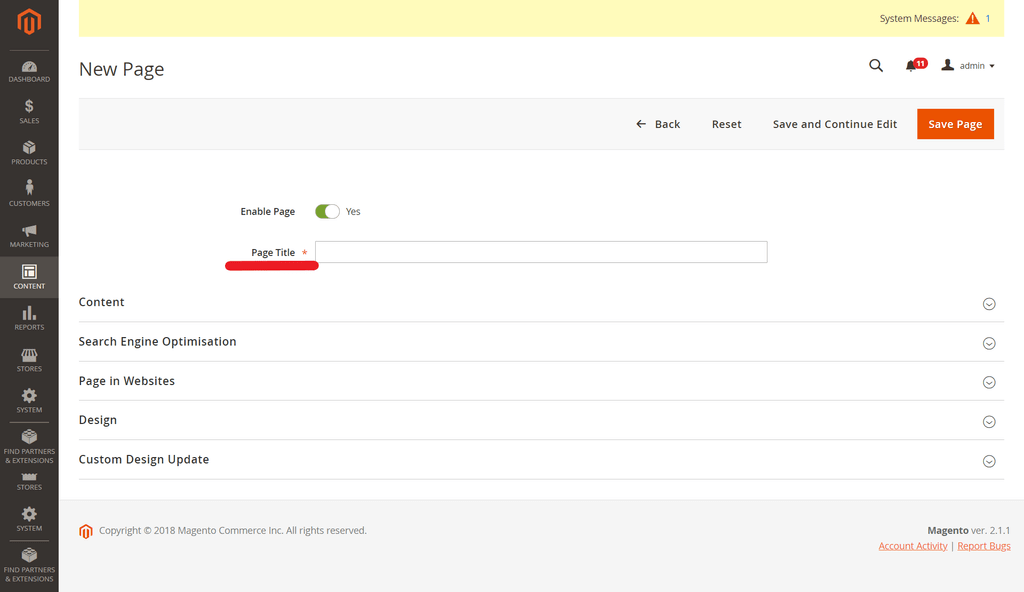Click the System Messages warning icon
1024x592 pixels.
[x=972, y=18]
